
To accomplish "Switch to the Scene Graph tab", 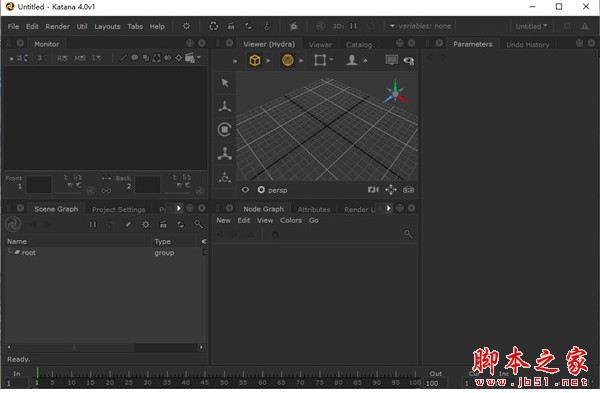I will point(56,209).
